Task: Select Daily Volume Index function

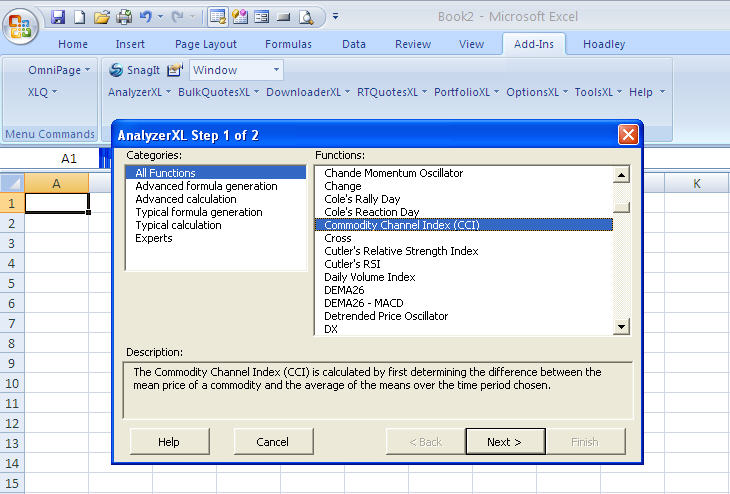Action: tap(464, 277)
